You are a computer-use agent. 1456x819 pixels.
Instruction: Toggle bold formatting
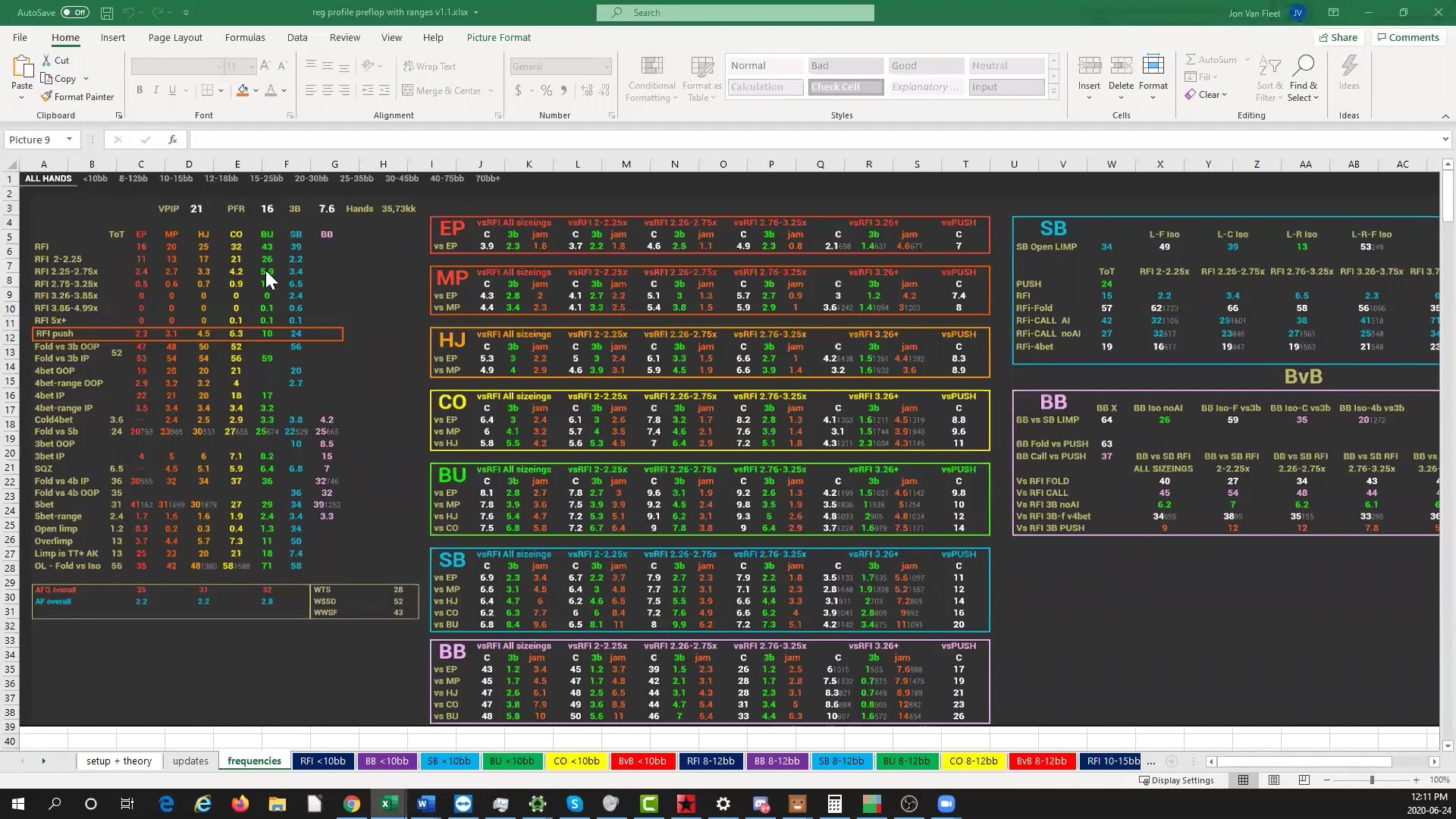(x=140, y=89)
